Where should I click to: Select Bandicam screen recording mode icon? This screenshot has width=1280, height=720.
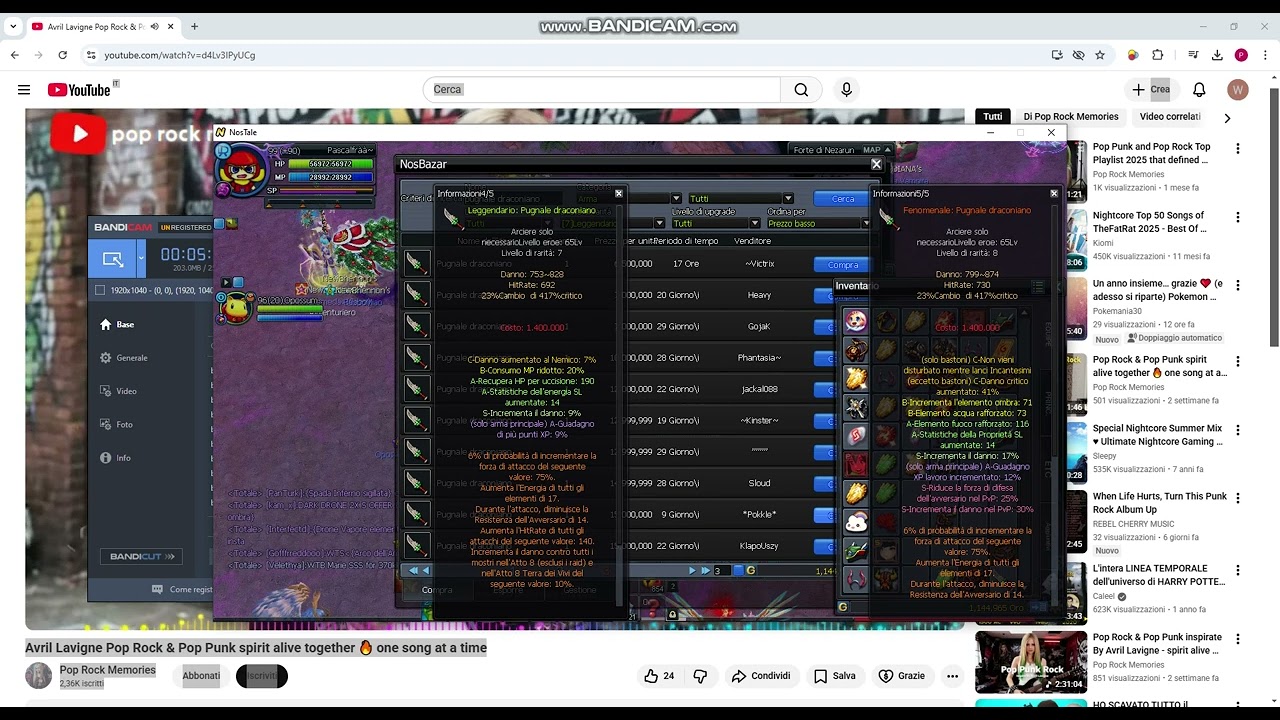112,260
